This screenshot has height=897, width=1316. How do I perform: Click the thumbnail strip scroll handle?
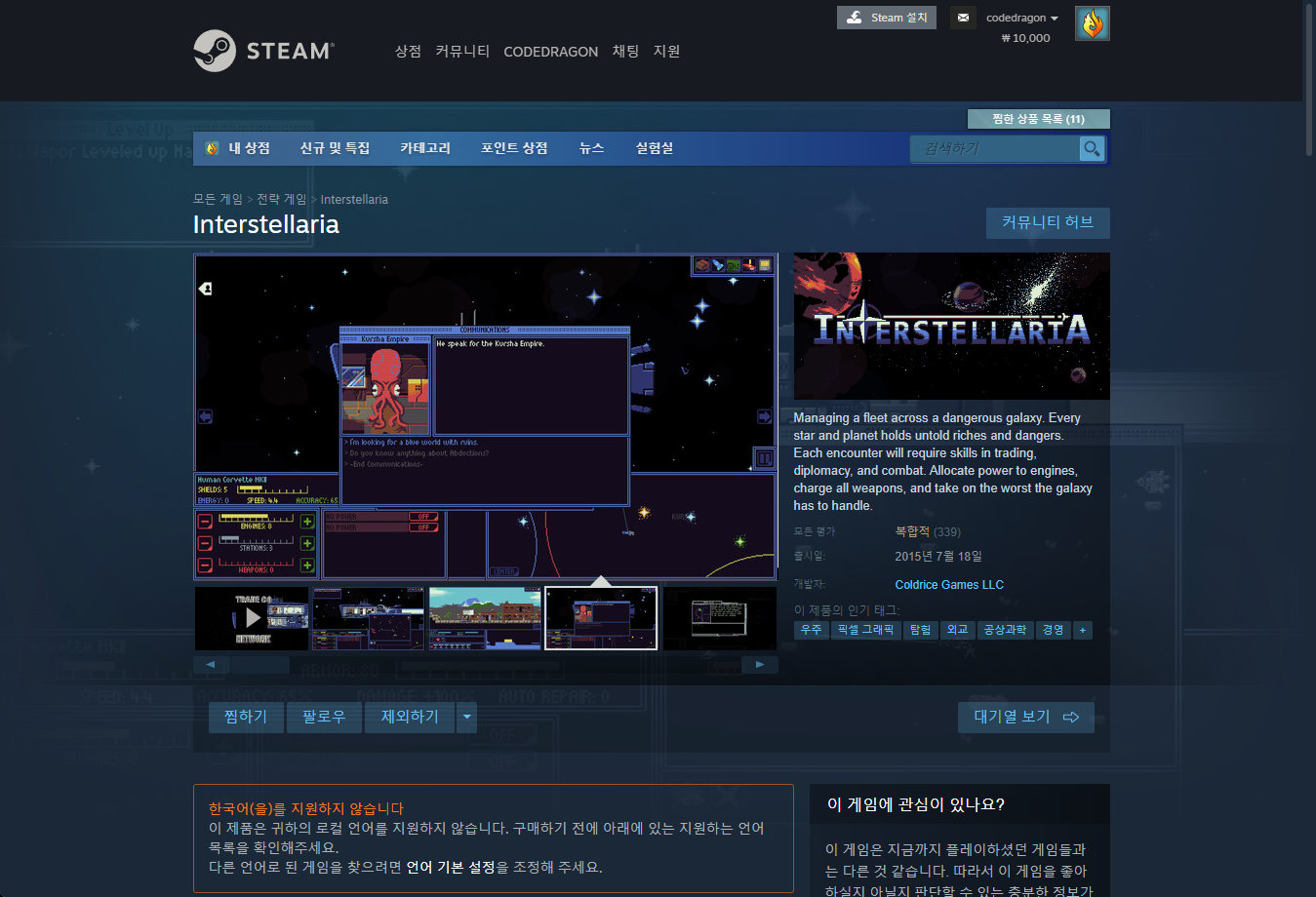(x=260, y=665)
